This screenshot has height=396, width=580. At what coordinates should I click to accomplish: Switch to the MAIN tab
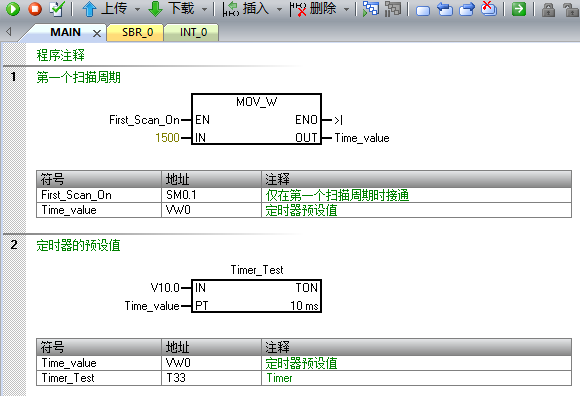click(x=65, y=33)
